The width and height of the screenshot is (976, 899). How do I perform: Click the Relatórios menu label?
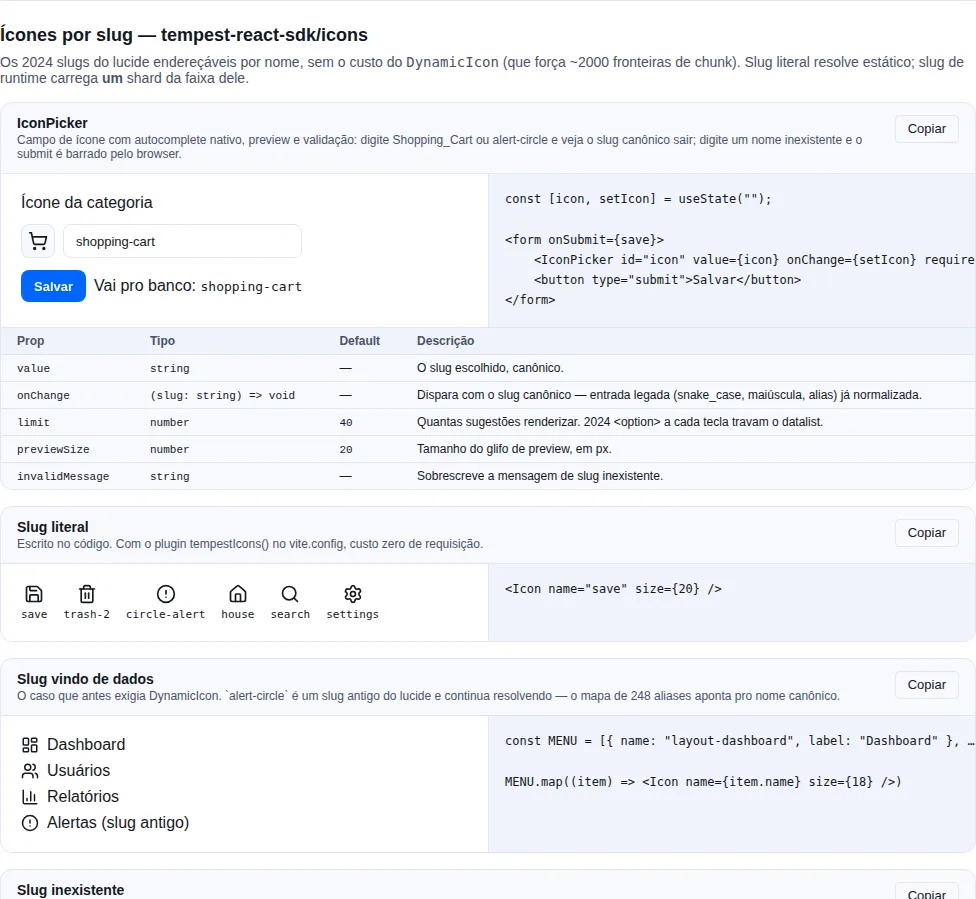83,797
